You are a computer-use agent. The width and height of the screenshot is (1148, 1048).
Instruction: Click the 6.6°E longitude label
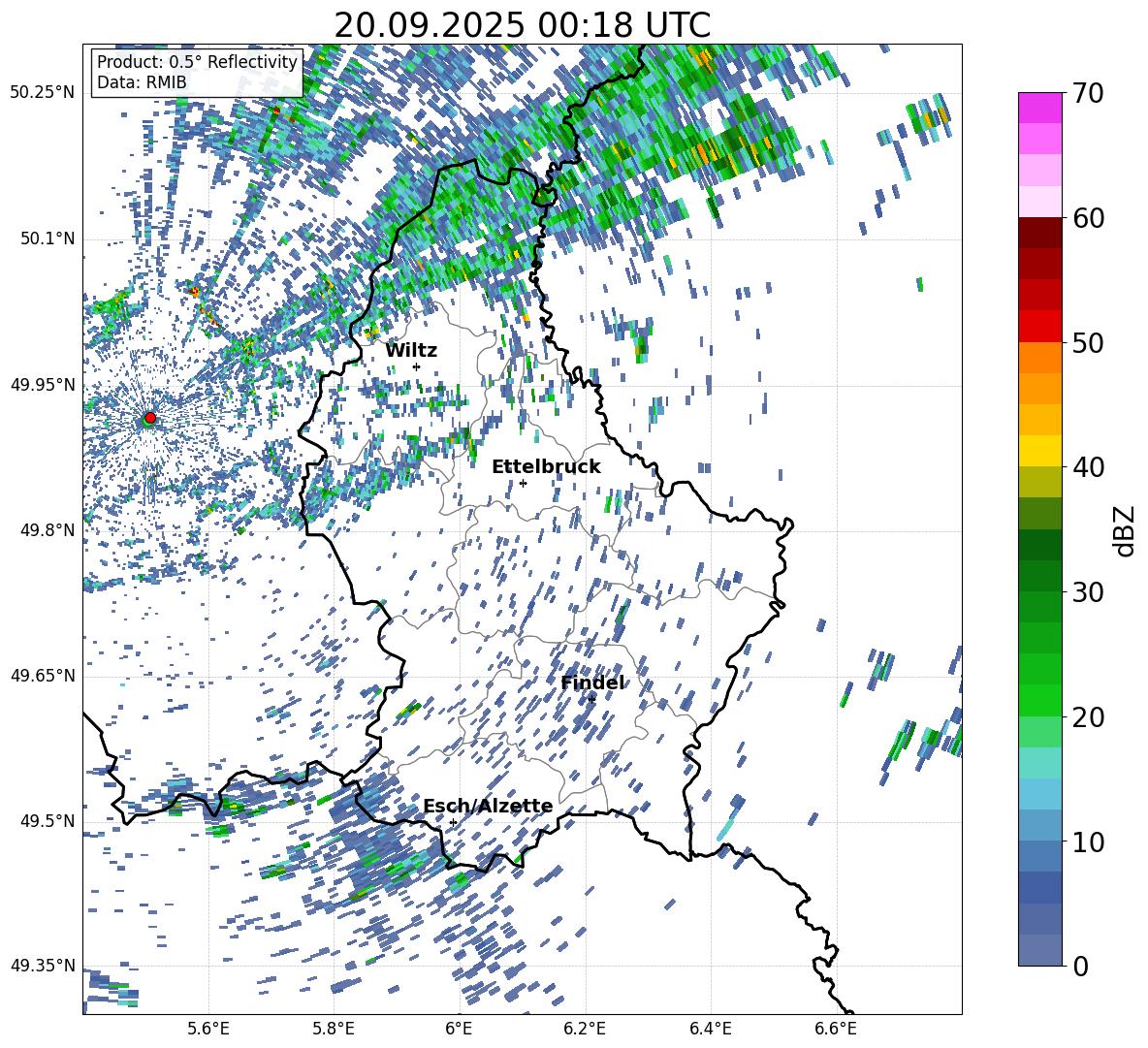[836, 1029]
